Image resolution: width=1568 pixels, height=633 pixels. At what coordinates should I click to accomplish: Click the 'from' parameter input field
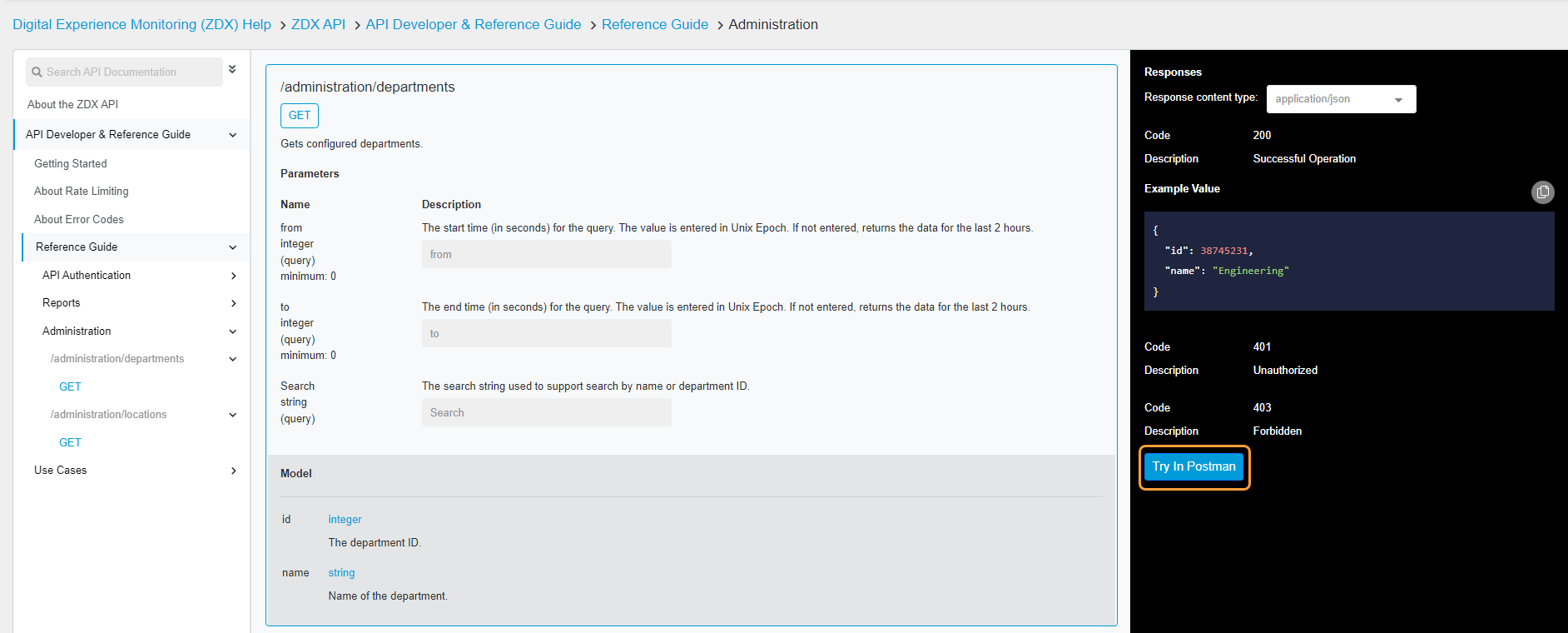pyautogui.click(x=546, y=255)
